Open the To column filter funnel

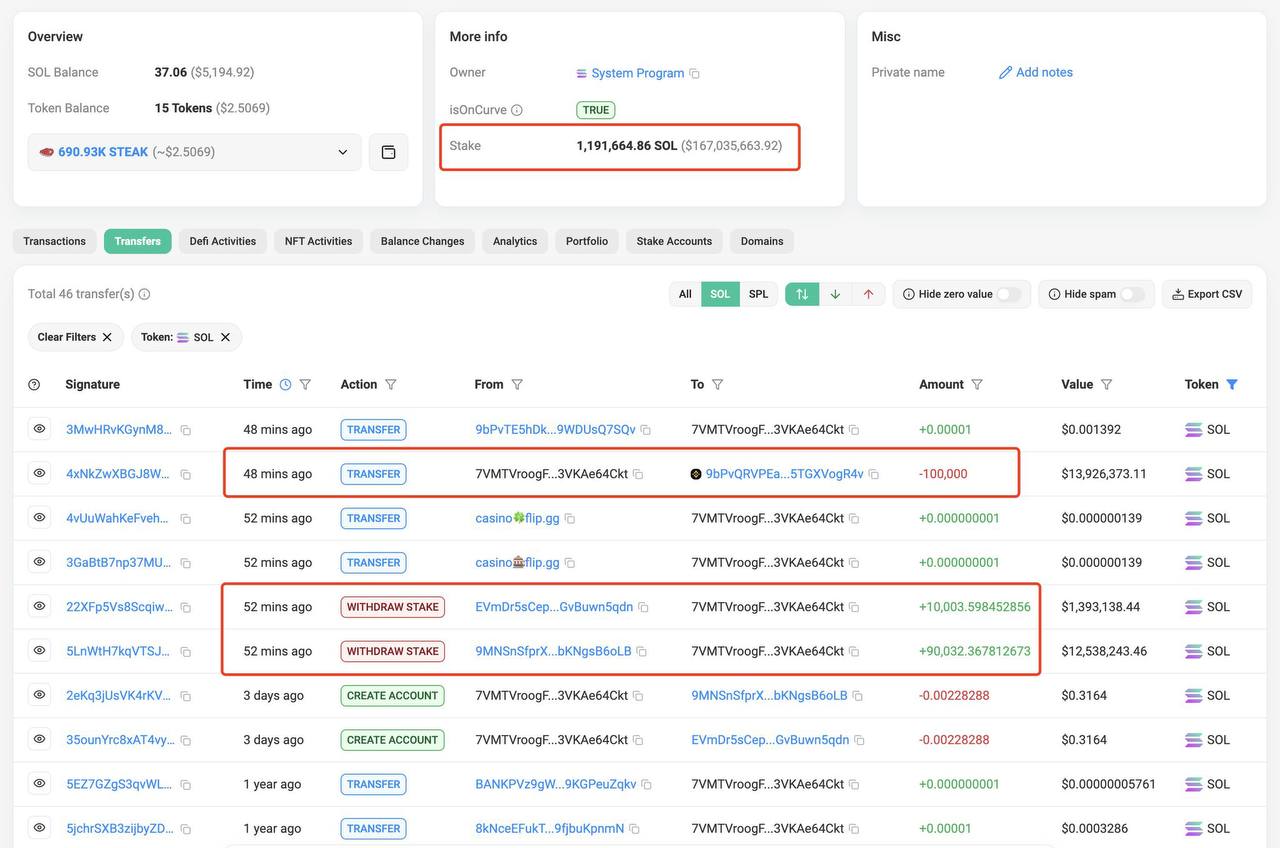pos(717,384)
